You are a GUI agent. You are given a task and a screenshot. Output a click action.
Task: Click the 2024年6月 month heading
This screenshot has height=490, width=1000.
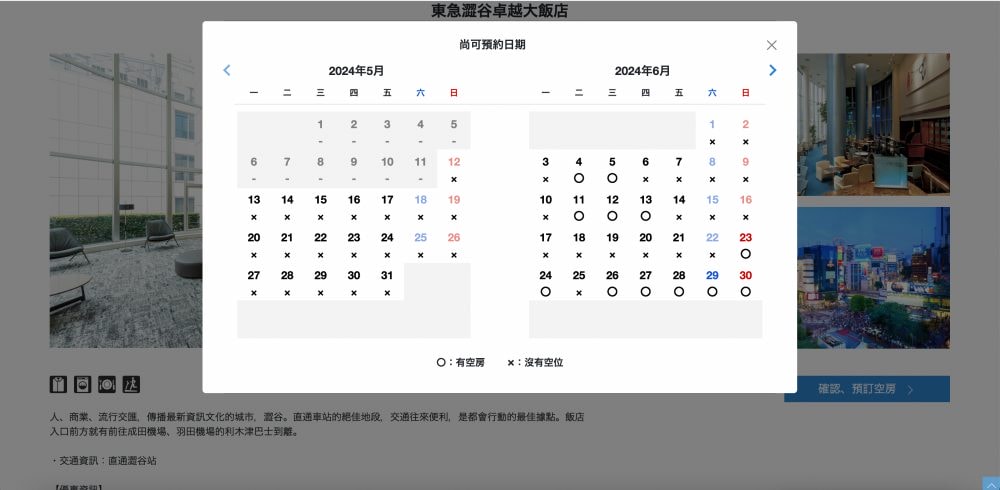[x=642, y=71]
